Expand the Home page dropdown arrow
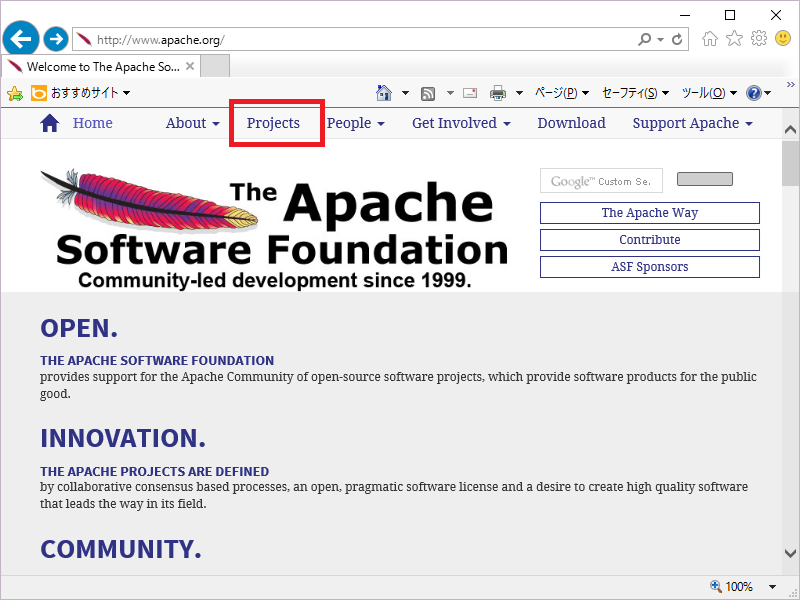This screenshot has height=600, width=800. (x=405, y=93)
